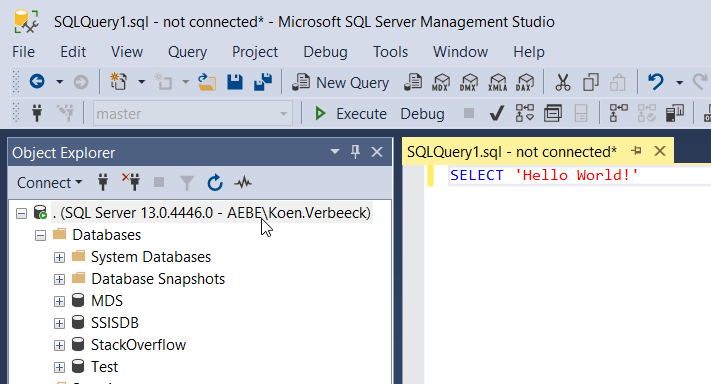The width and height of the screenshot is (711, 384).
Task: Click the Debug button in toolbar
Action: pos(422,113)
